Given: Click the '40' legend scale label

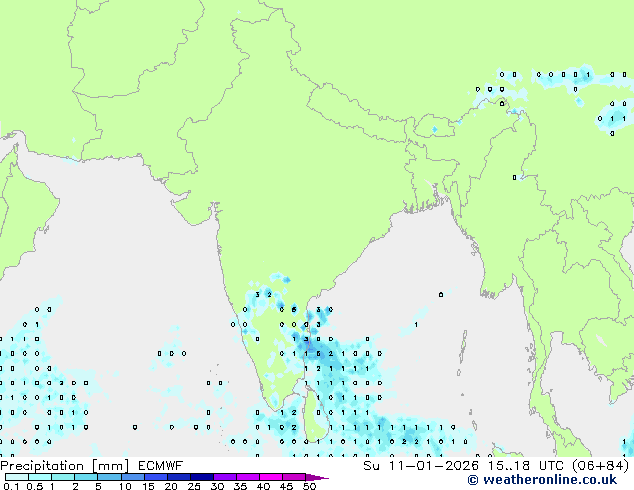Looking at the screenshot, I should pos(263,486).
